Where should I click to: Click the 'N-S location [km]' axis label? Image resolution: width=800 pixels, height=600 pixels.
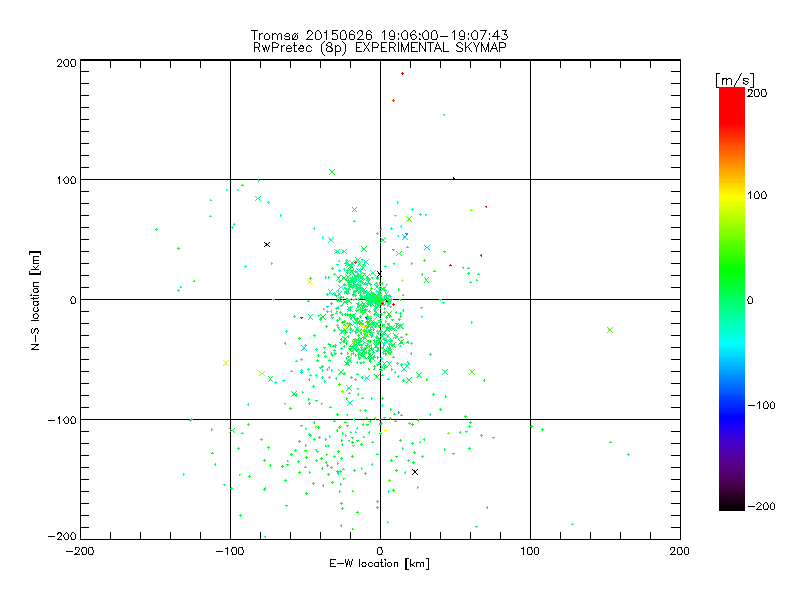(x=35, y=300)
